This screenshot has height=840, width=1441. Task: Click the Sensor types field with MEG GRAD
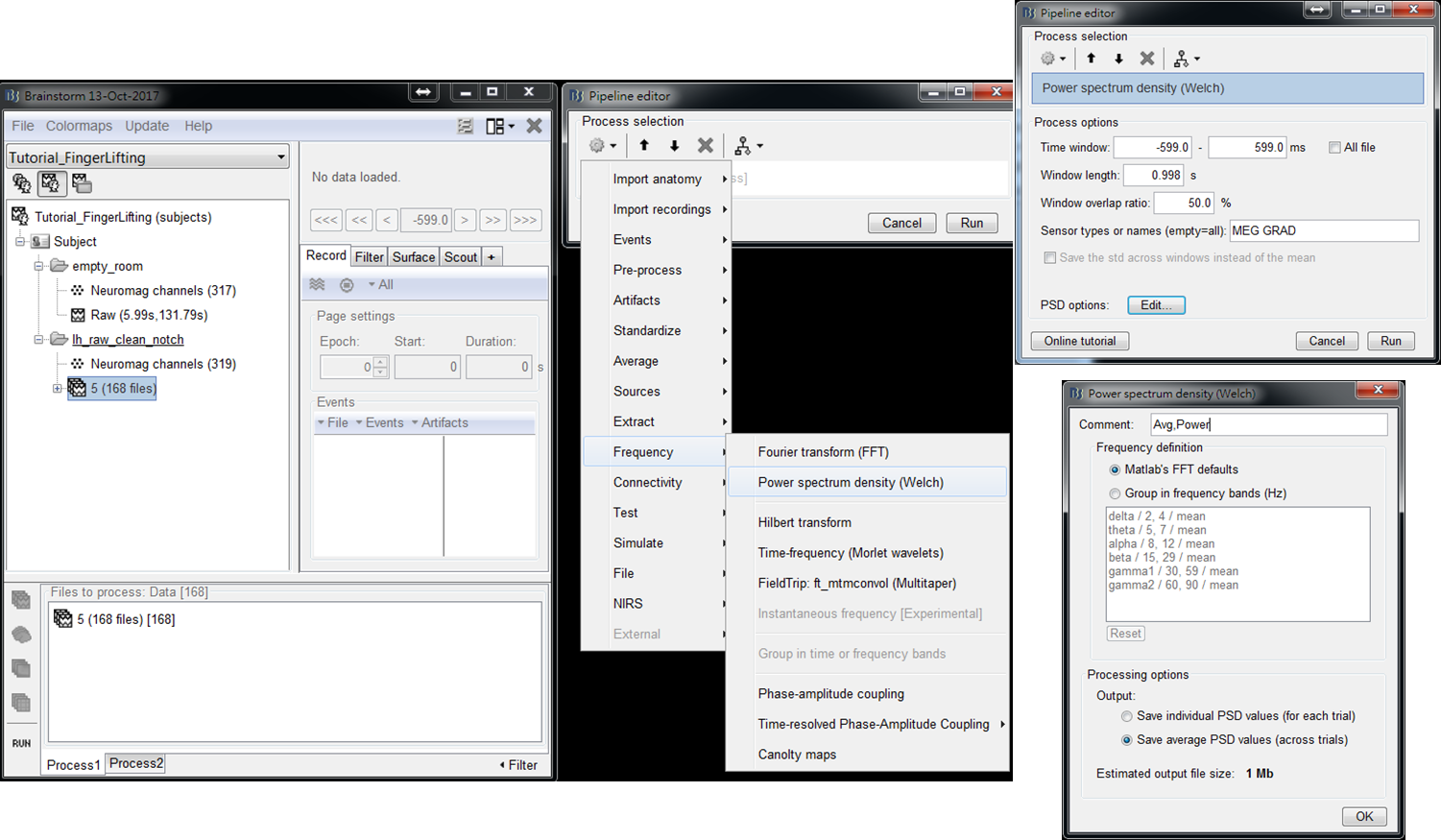point(1324,230)
